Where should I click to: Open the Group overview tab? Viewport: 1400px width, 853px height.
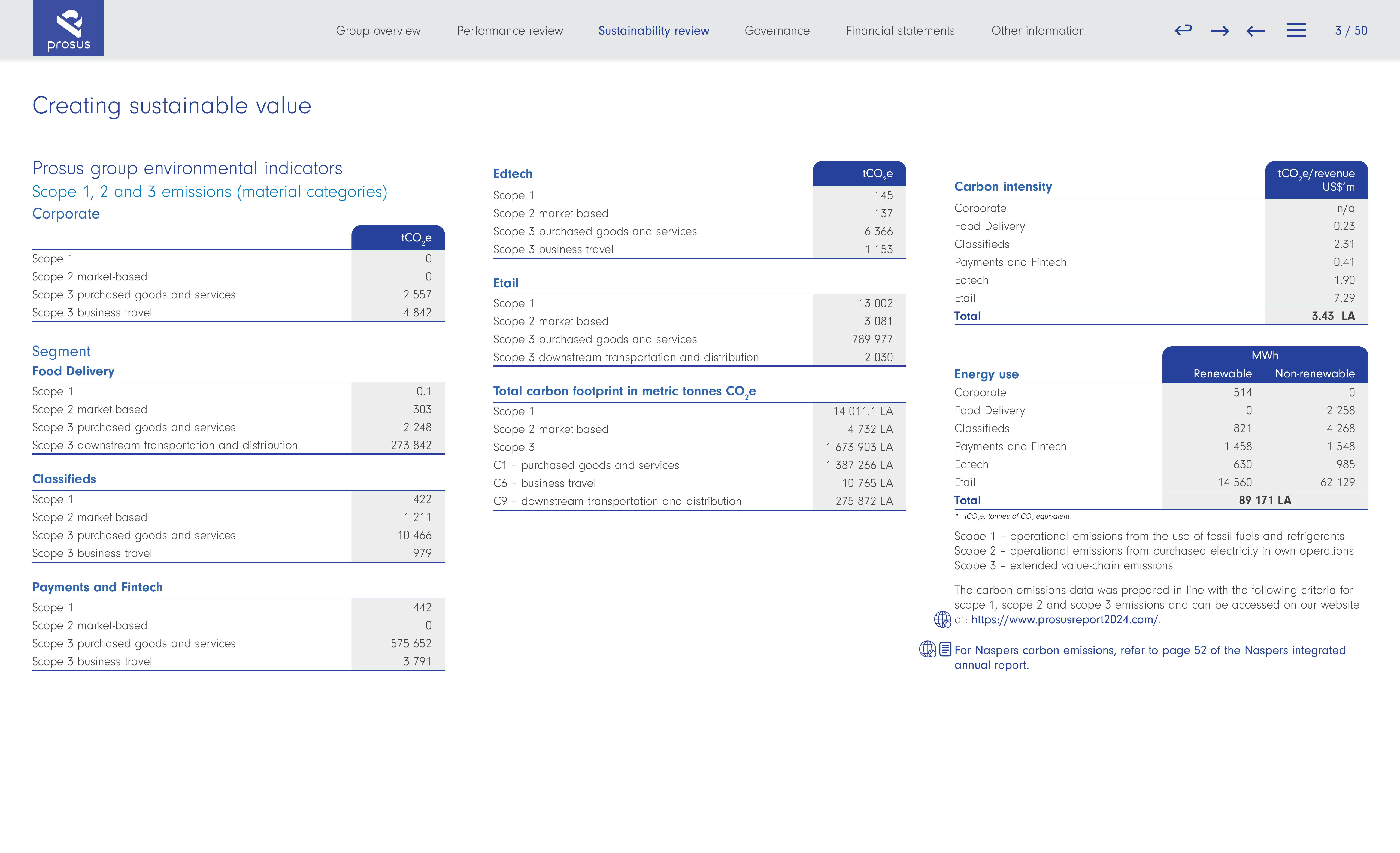coord(378,31)
